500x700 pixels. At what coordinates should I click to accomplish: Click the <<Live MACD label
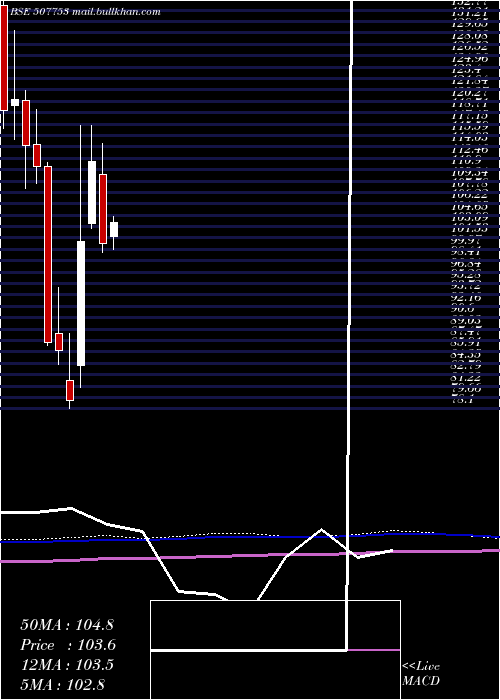(x=421, y=674)
